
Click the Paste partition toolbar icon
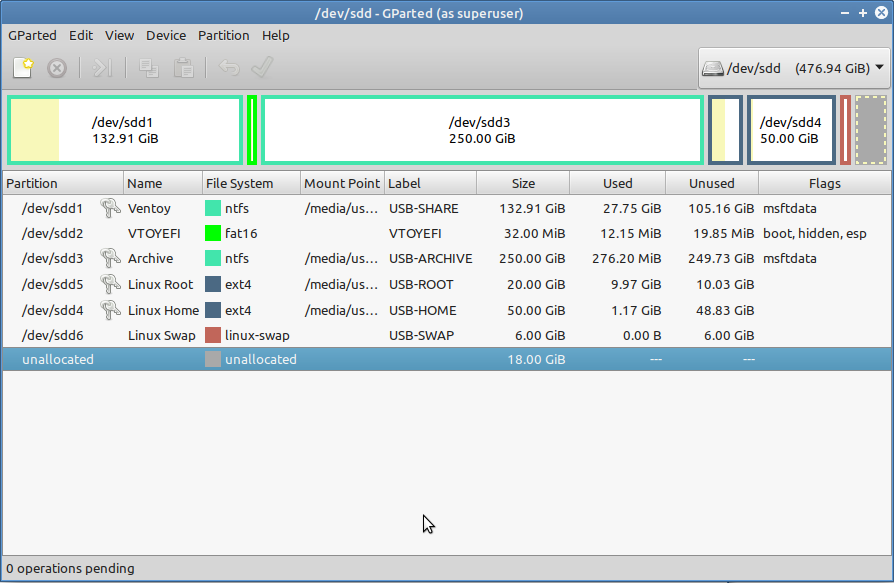184,68
